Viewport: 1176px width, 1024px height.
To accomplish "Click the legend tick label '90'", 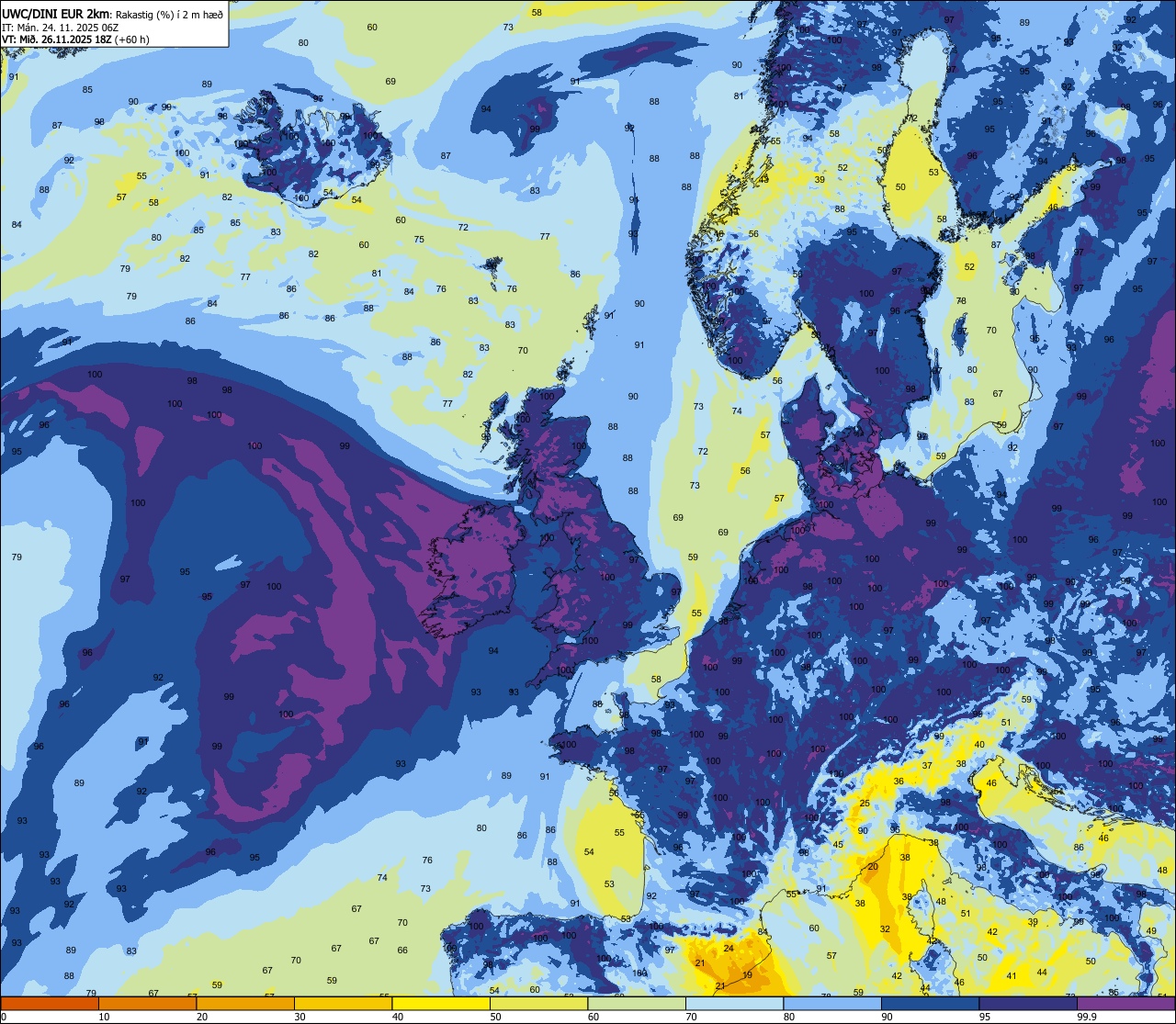I will (x=887, y=1017).
